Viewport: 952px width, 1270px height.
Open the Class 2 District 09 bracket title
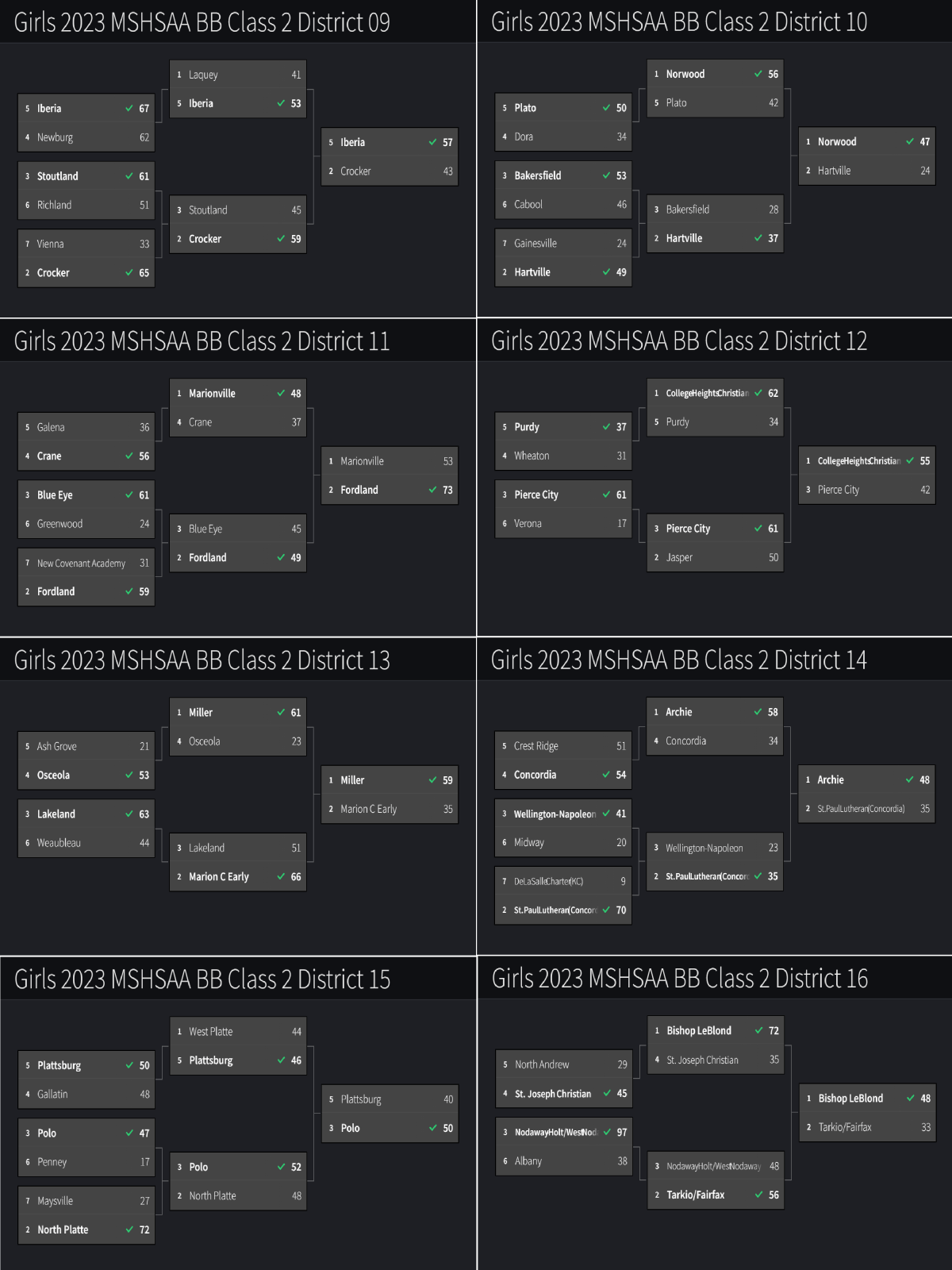click(x=202, y=22)
